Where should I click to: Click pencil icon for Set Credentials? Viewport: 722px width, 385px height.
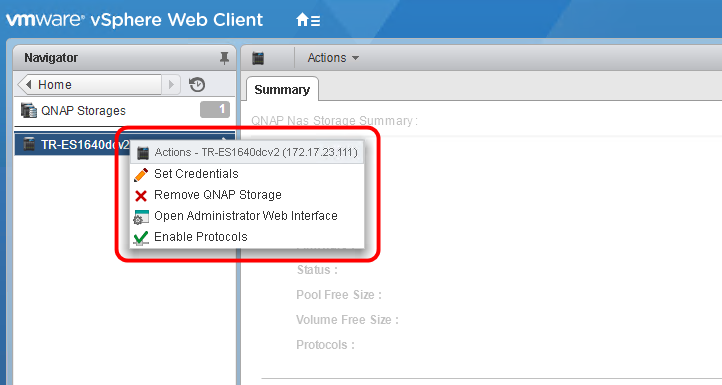141,175
